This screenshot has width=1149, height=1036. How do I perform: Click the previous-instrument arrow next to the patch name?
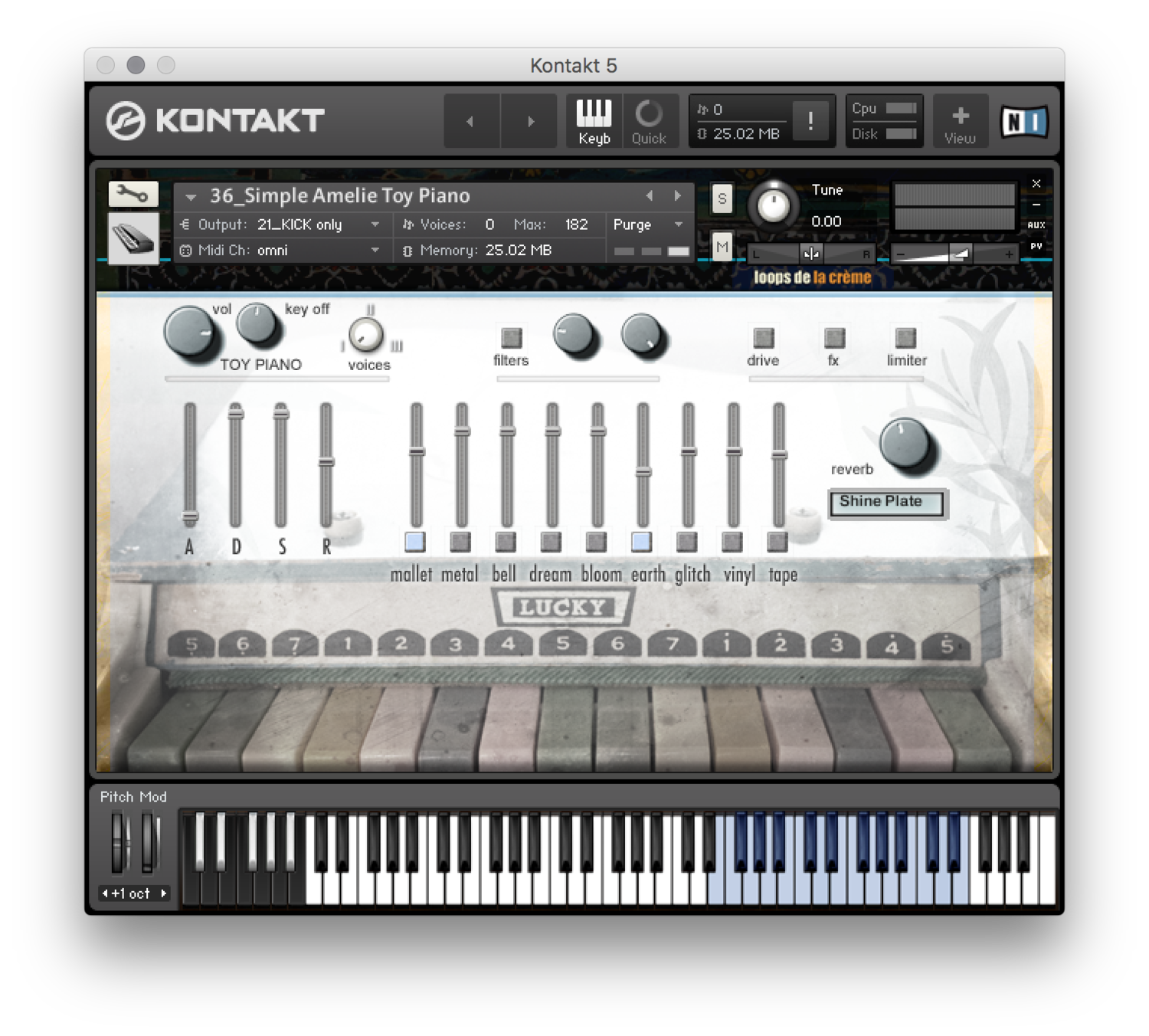(650, 196)
